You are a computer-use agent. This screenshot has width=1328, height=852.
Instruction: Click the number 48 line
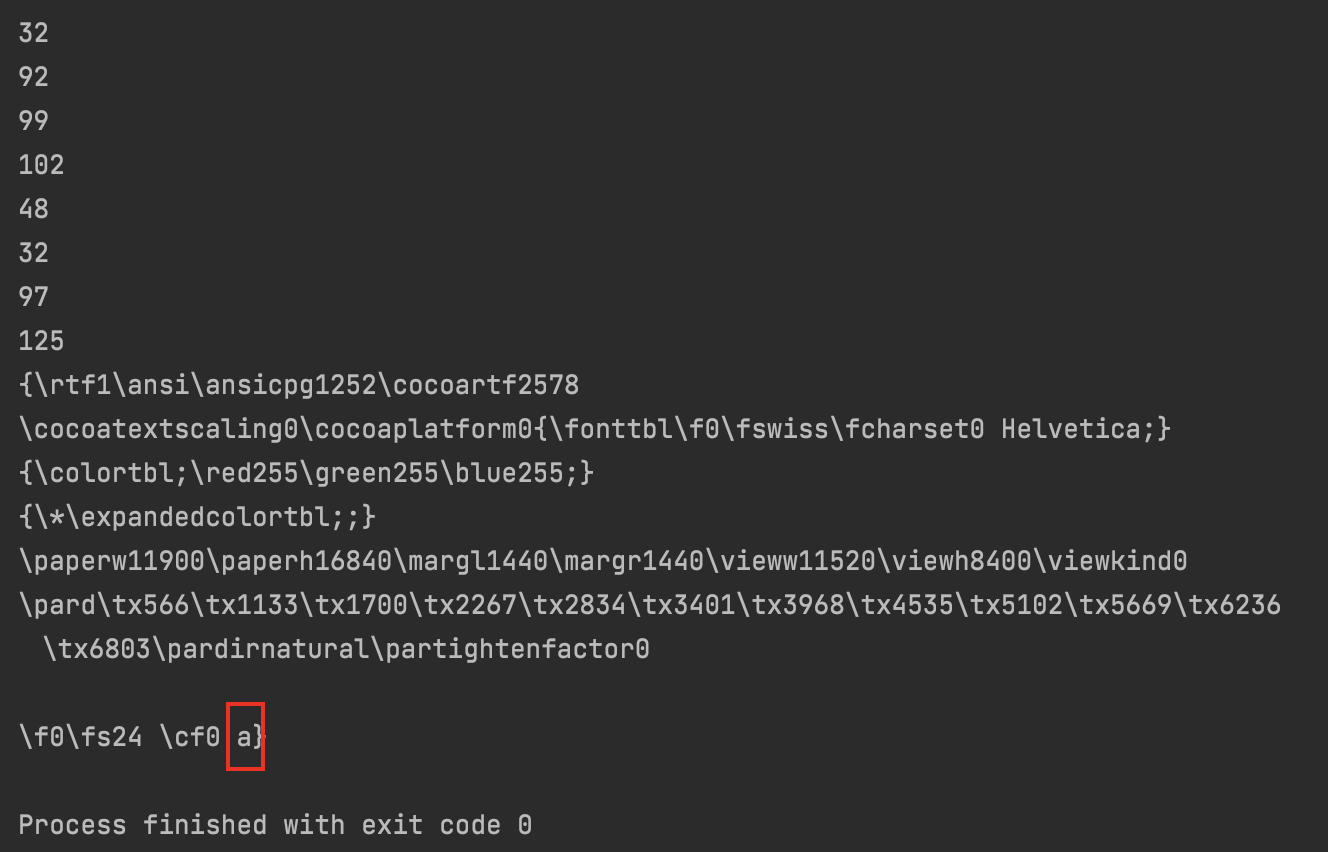(33, 209)
